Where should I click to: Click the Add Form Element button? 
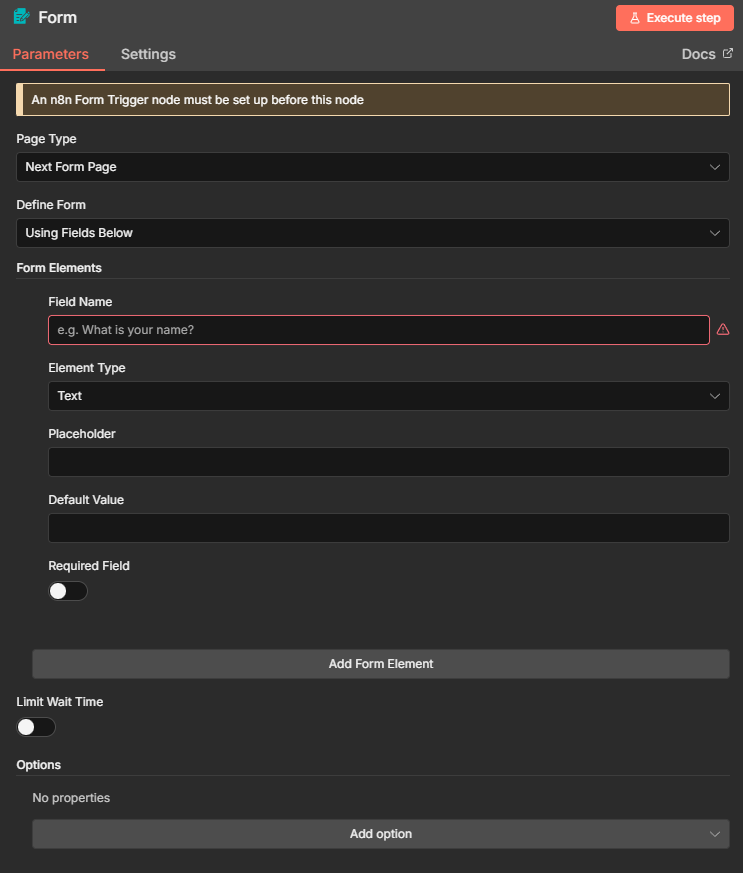pyautogui.click(x=381, y=664)
